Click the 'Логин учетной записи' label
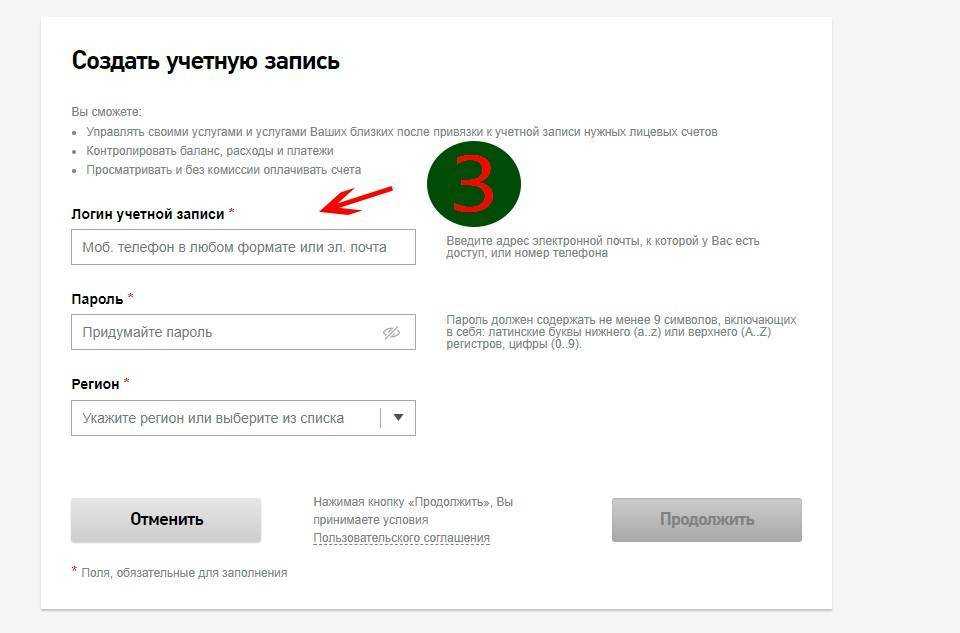Viewport: 960px width, 633px height. [x=148, y=213]
